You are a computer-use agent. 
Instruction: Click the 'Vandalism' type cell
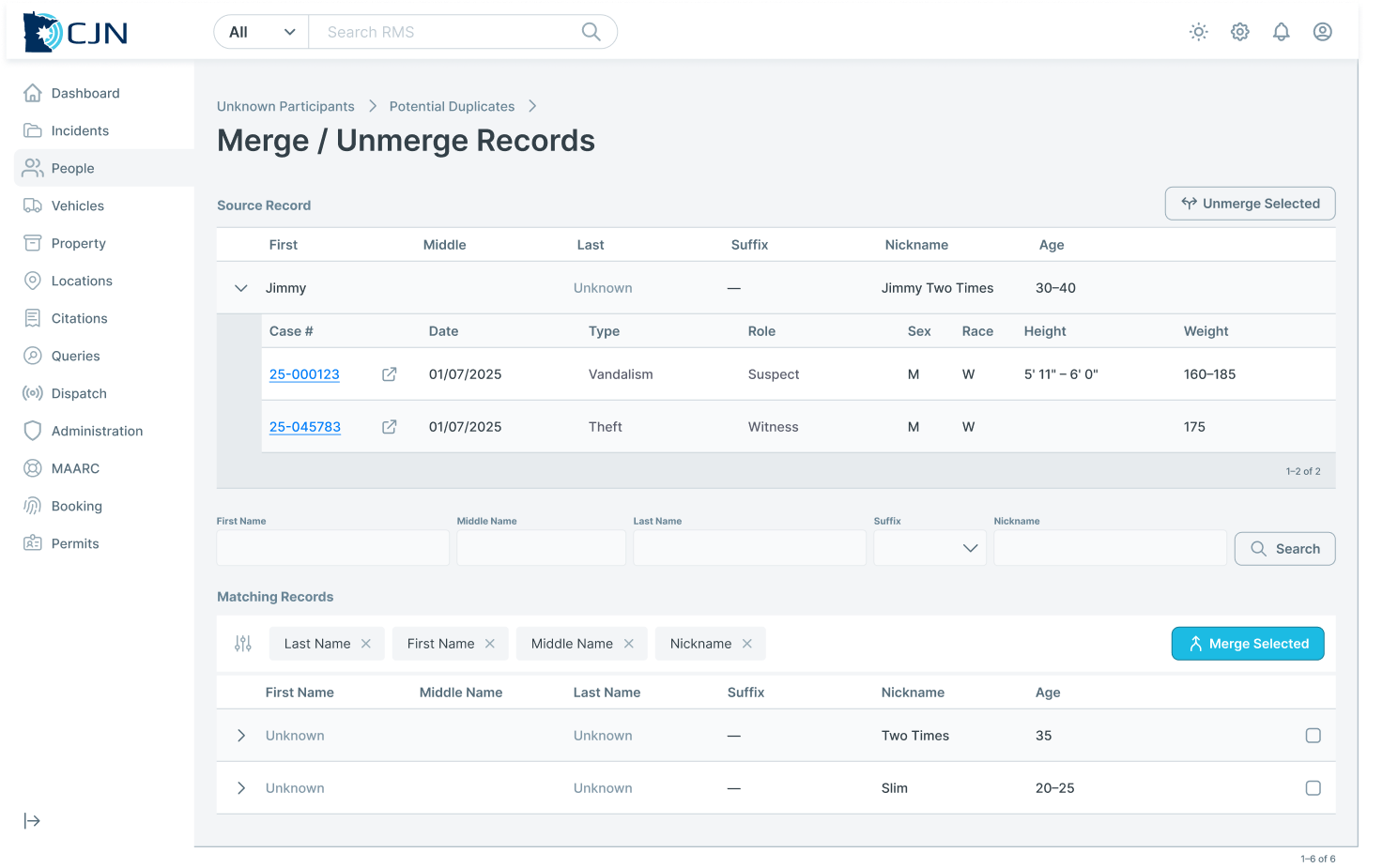[x=621, y=374]
